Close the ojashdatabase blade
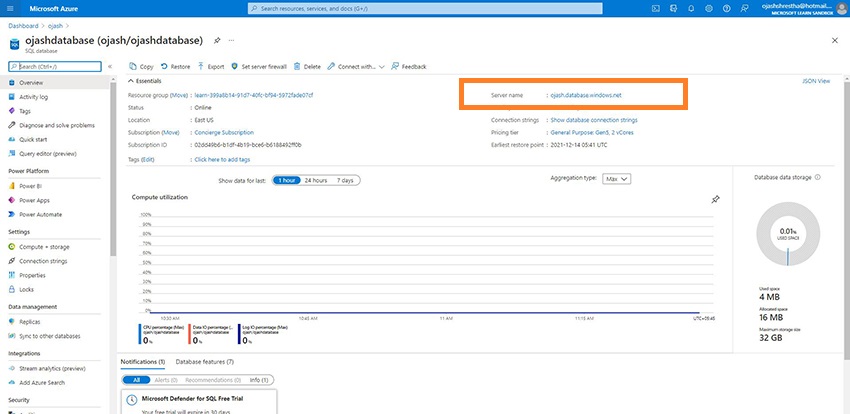 click(x=835, y=41)
